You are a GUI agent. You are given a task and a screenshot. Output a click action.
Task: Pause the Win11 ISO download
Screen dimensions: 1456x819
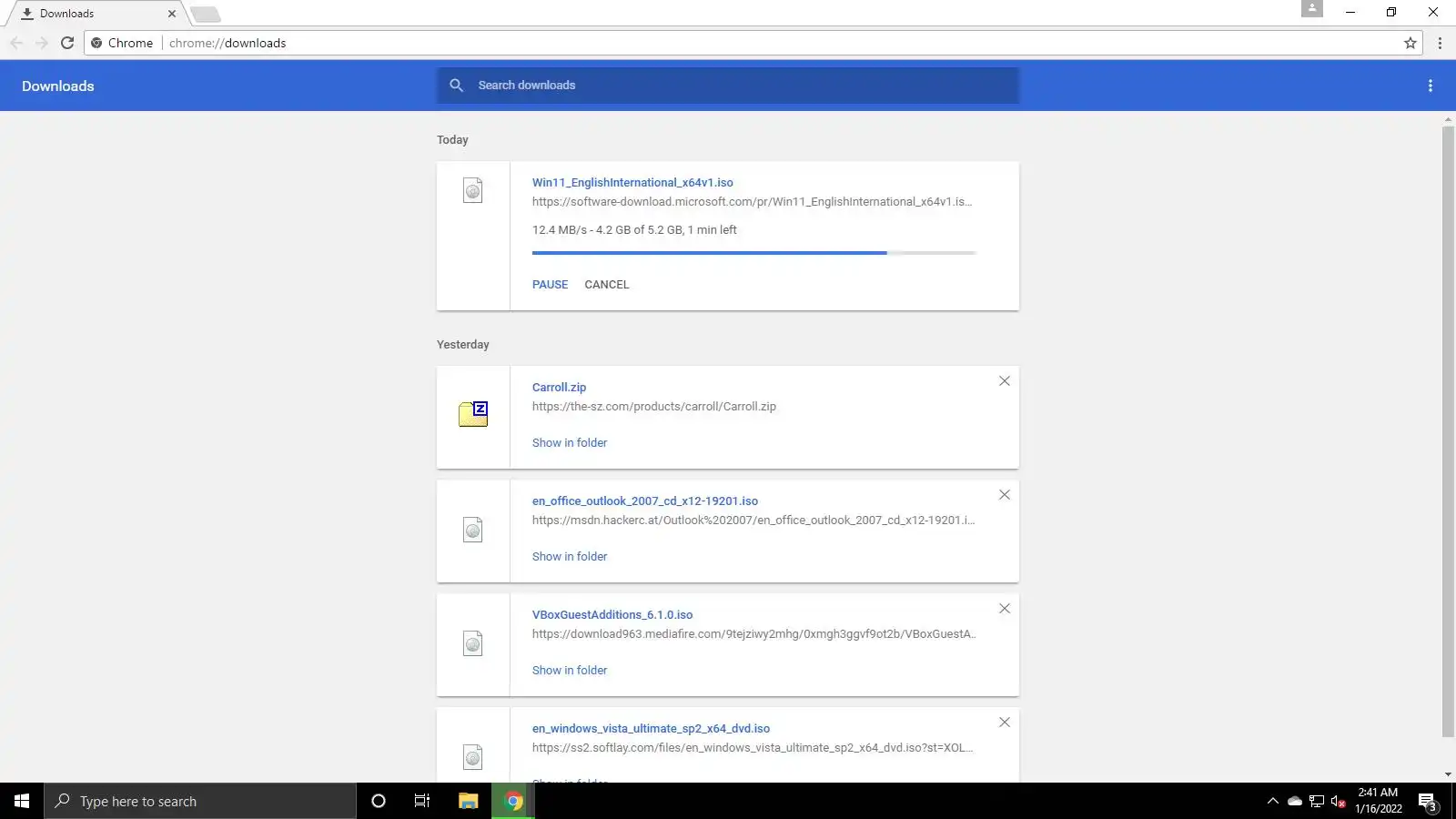click(550, 285)
